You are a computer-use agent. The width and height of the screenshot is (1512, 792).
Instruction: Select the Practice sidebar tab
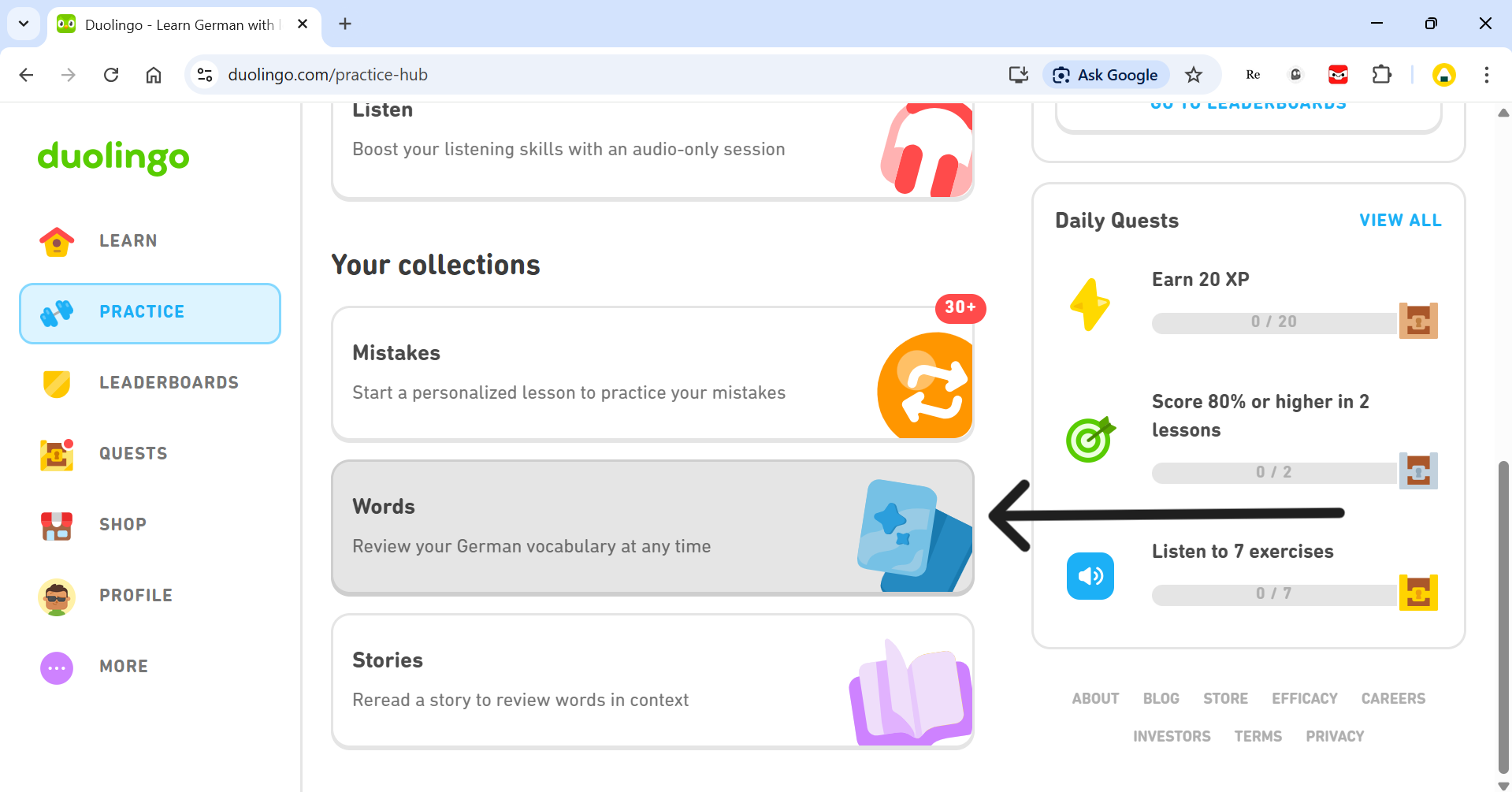click(x=150, y=313)
